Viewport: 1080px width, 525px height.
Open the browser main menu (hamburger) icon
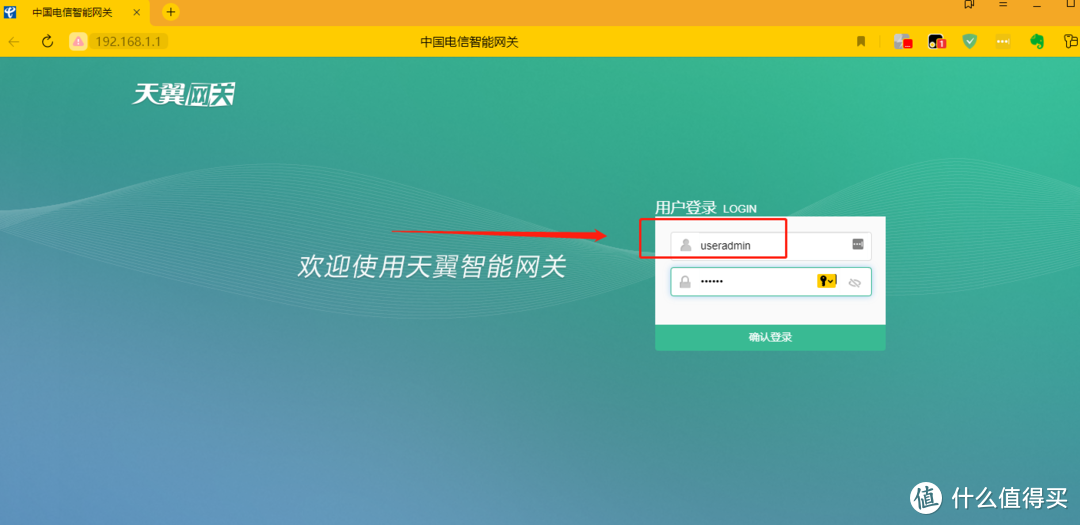(x=1004, y=5)
